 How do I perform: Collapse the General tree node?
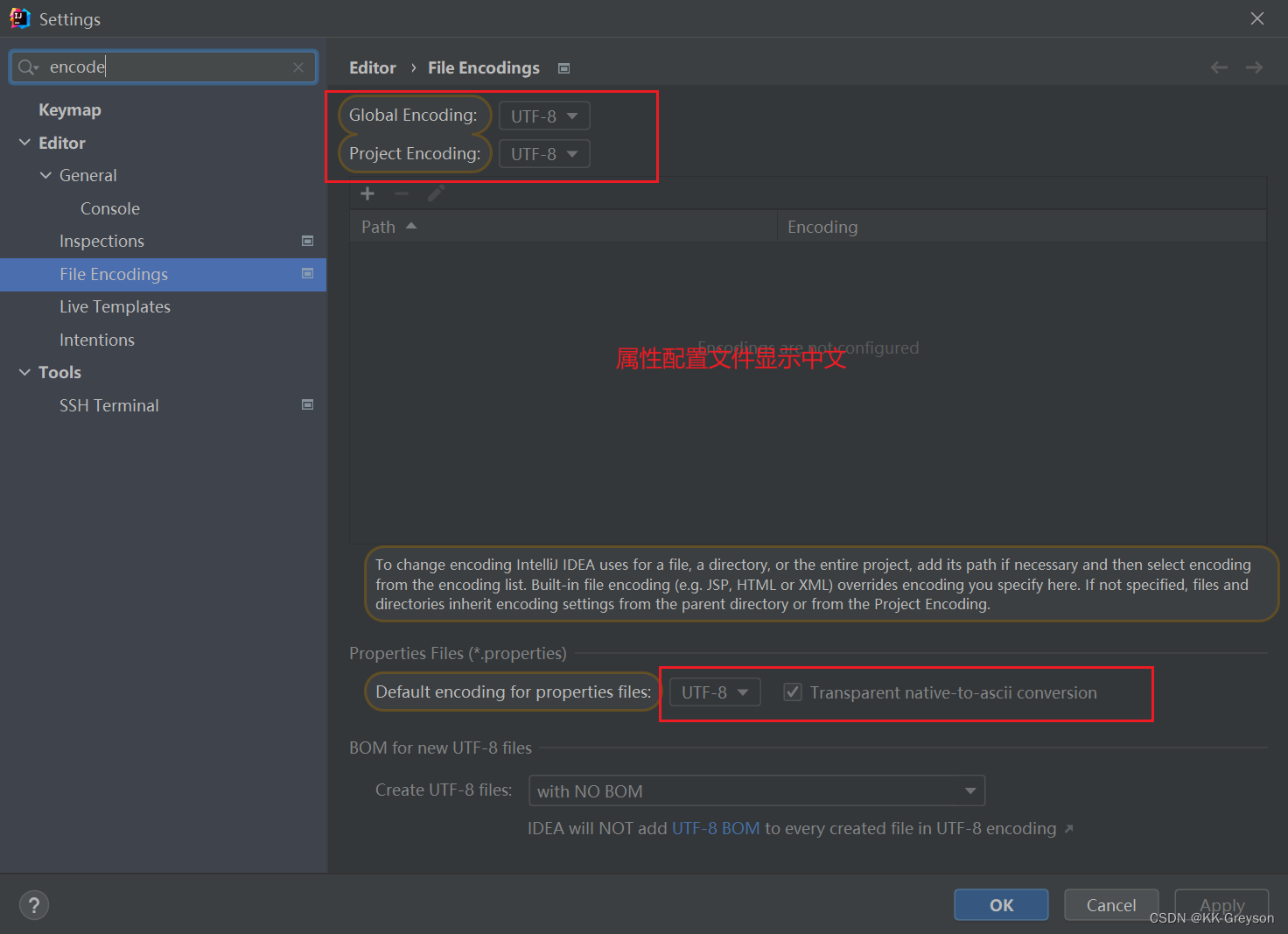click(45, 175)
